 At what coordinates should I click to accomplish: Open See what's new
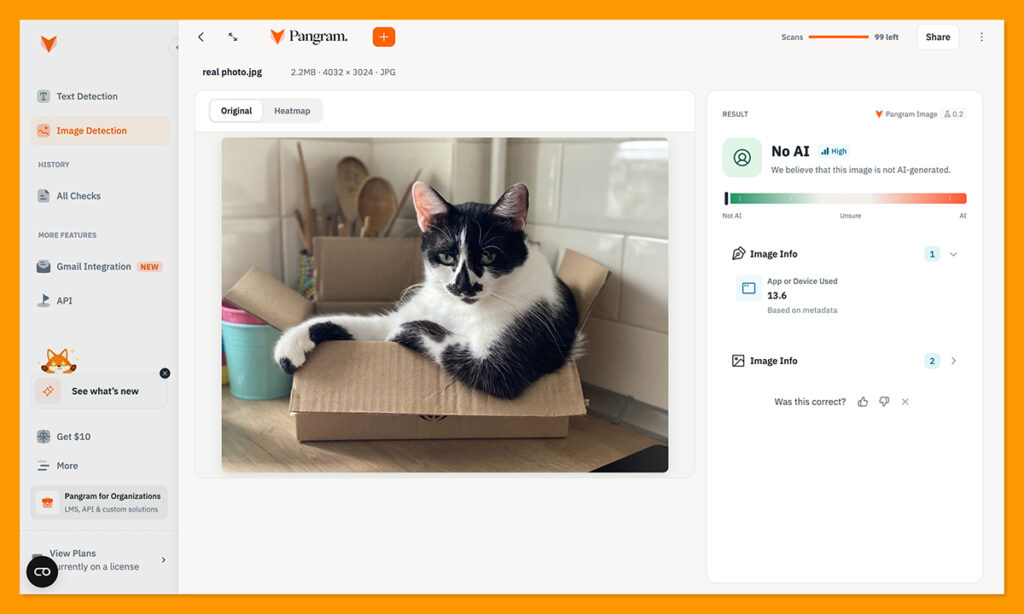tap(99, 391)
